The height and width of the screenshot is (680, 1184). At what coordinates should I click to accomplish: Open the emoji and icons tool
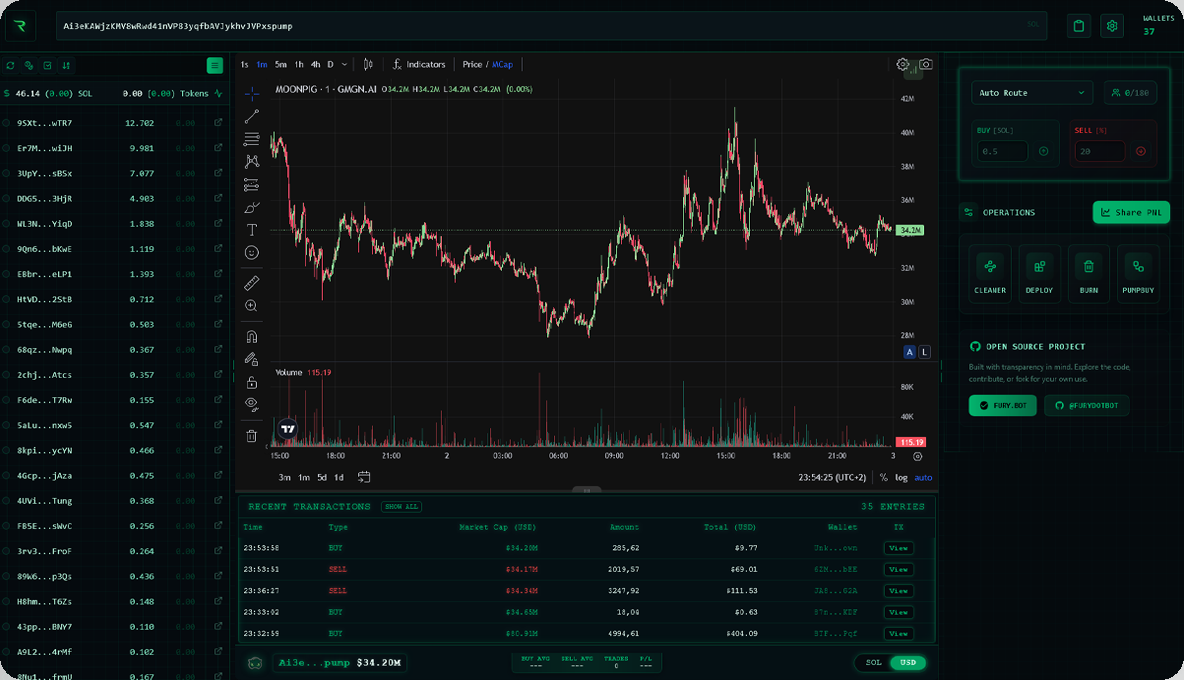coord(251,253)
